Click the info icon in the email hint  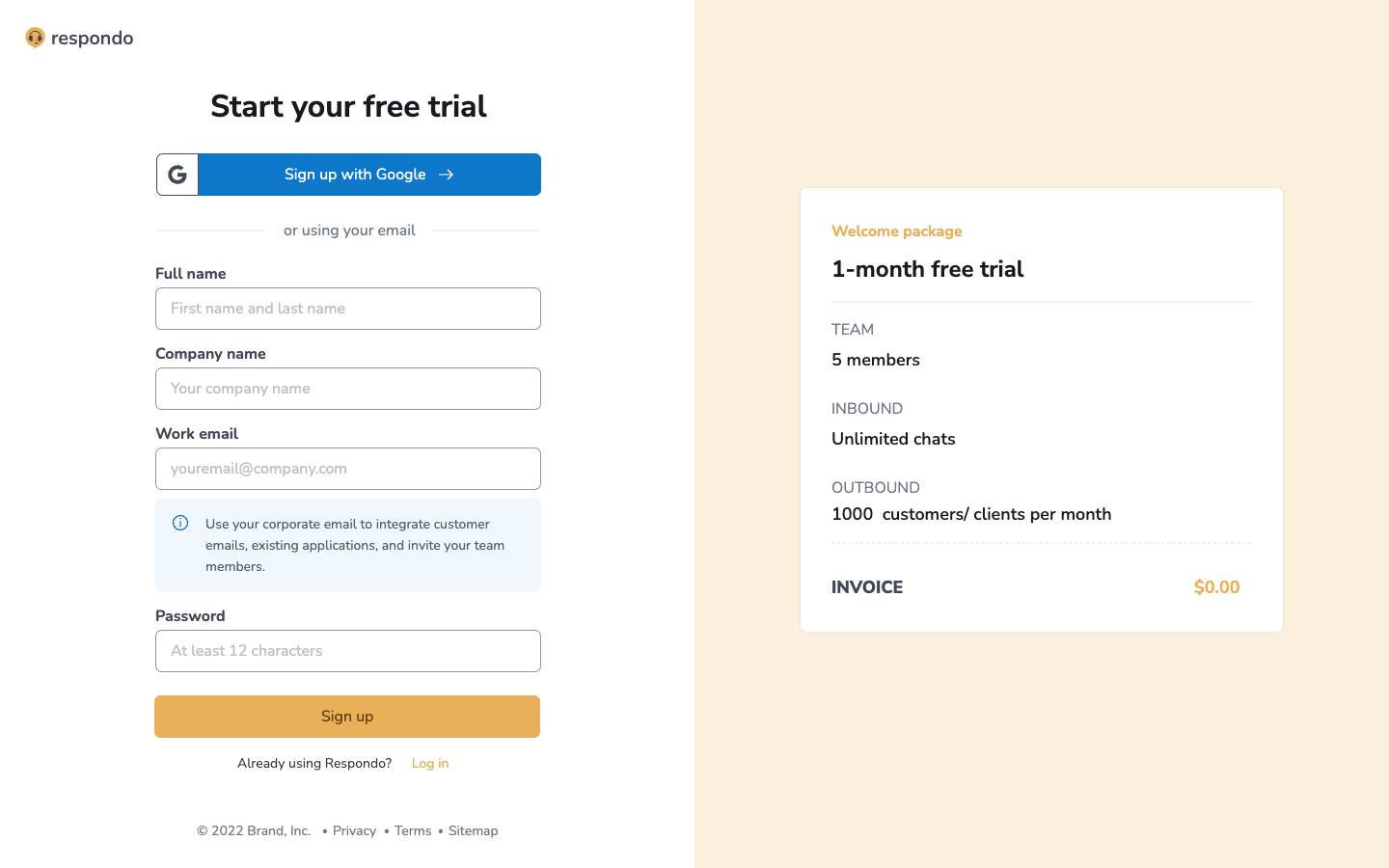[180, 523]
